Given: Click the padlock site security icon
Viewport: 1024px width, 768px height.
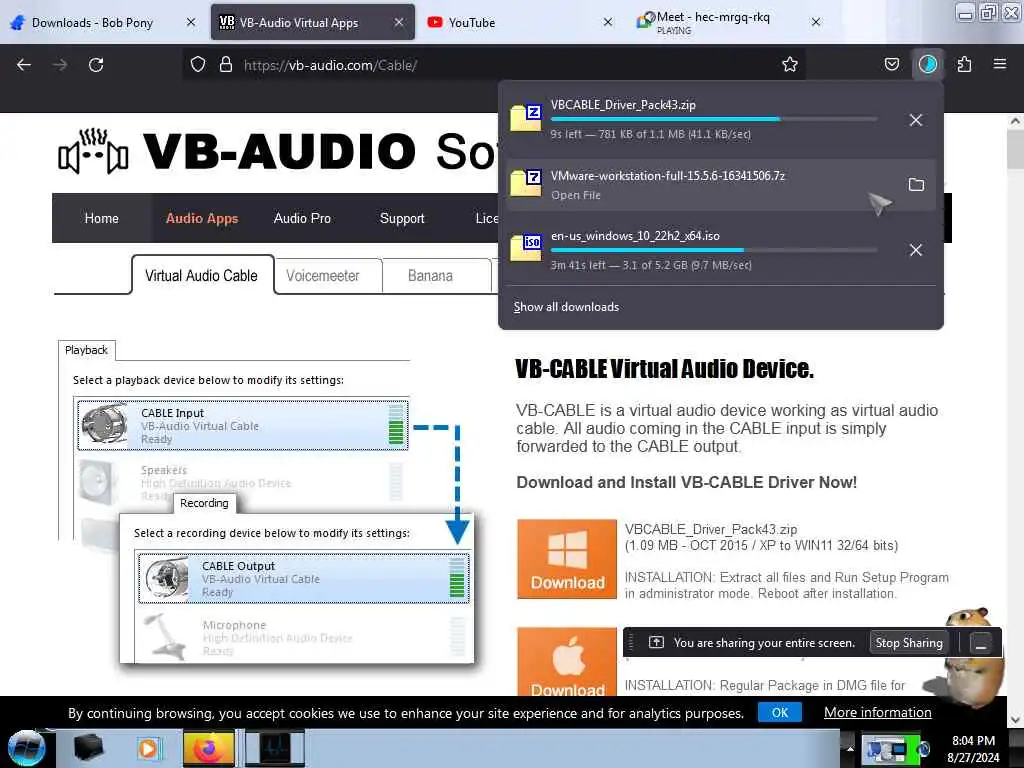Looking at the screenshot, I should tap(226, 65).
